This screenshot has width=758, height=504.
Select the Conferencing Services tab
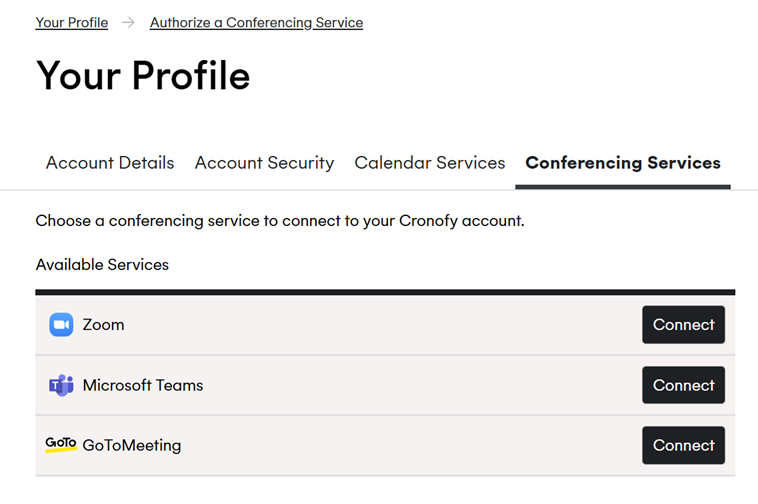click(623, 163)
